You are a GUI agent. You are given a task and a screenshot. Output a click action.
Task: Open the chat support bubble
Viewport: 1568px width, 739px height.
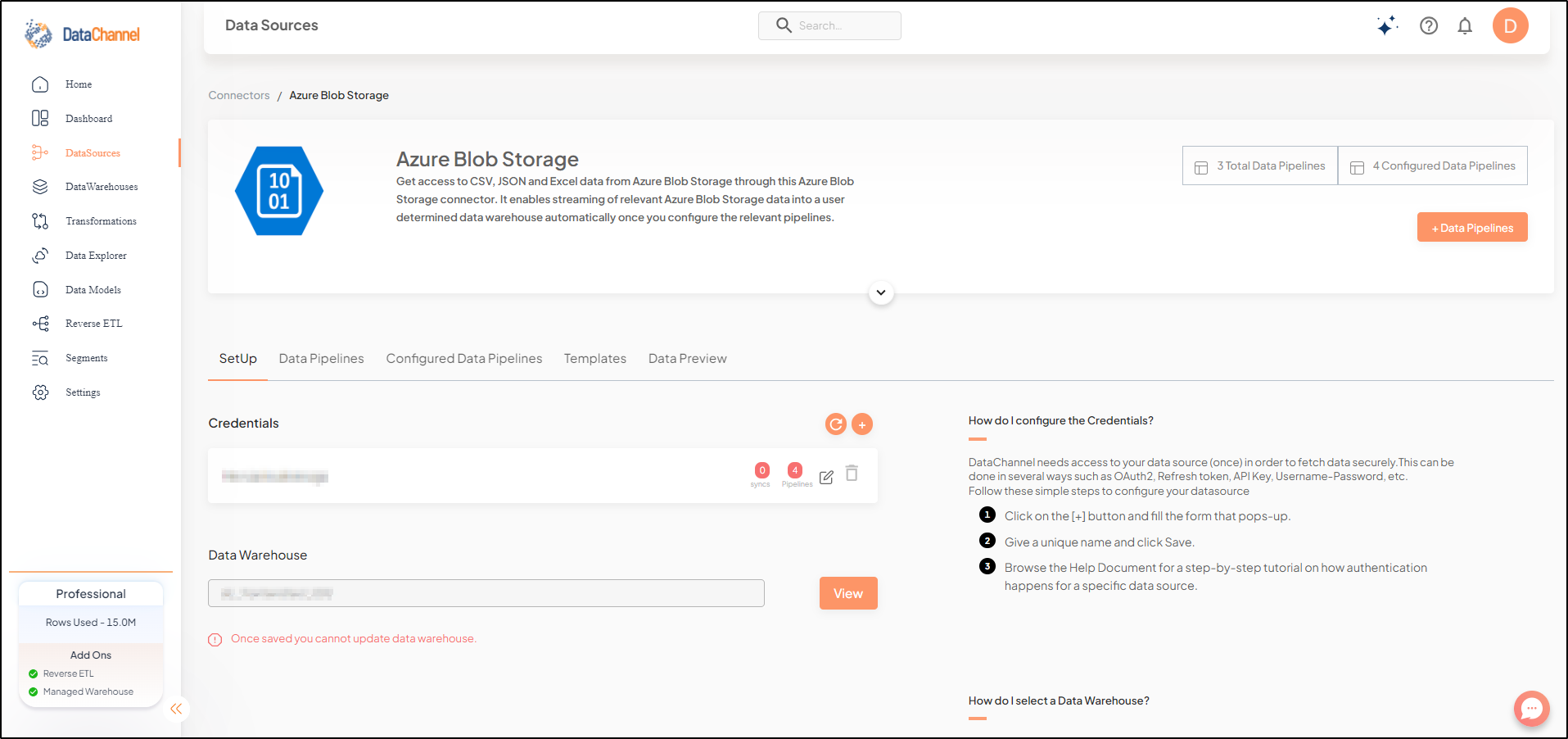[1532, 709]
